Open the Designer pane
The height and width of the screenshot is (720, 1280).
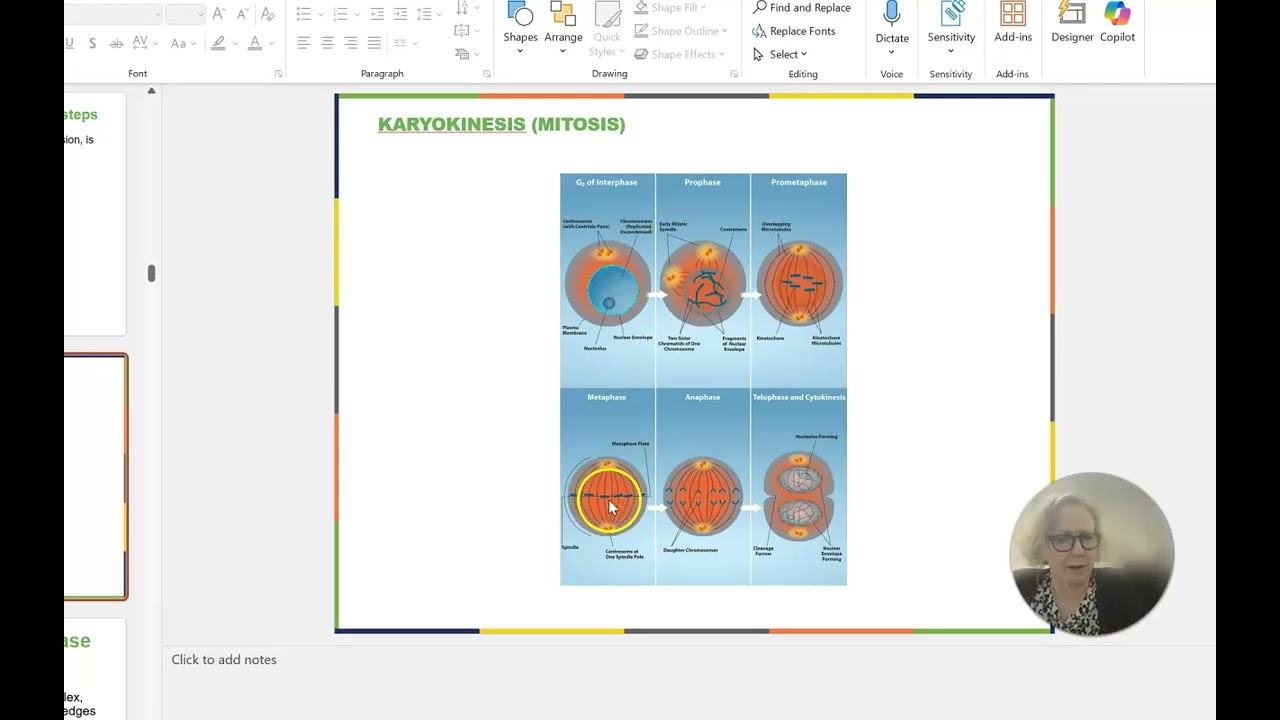[x=1072, y=24]
